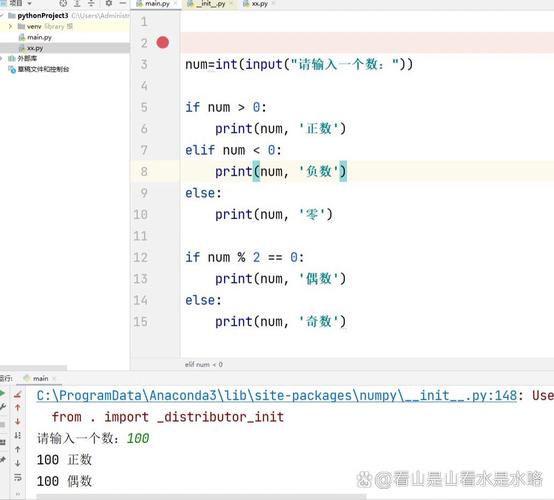Select xx.py in the project tree
The image size is (554, 500).
(x=35, y=48)
